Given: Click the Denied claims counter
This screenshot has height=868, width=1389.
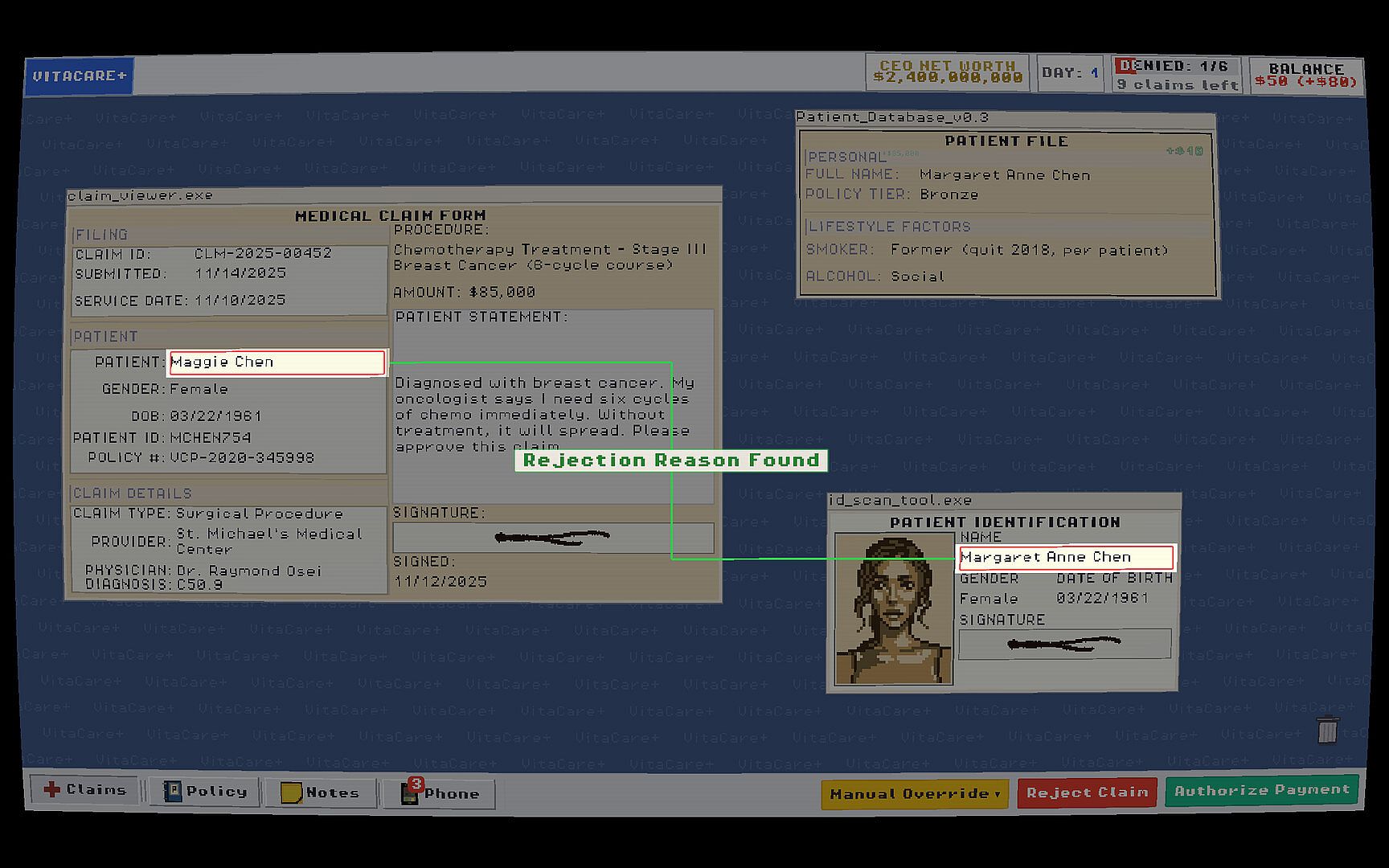Looking at the screenshot, I should pos(1177,75).
